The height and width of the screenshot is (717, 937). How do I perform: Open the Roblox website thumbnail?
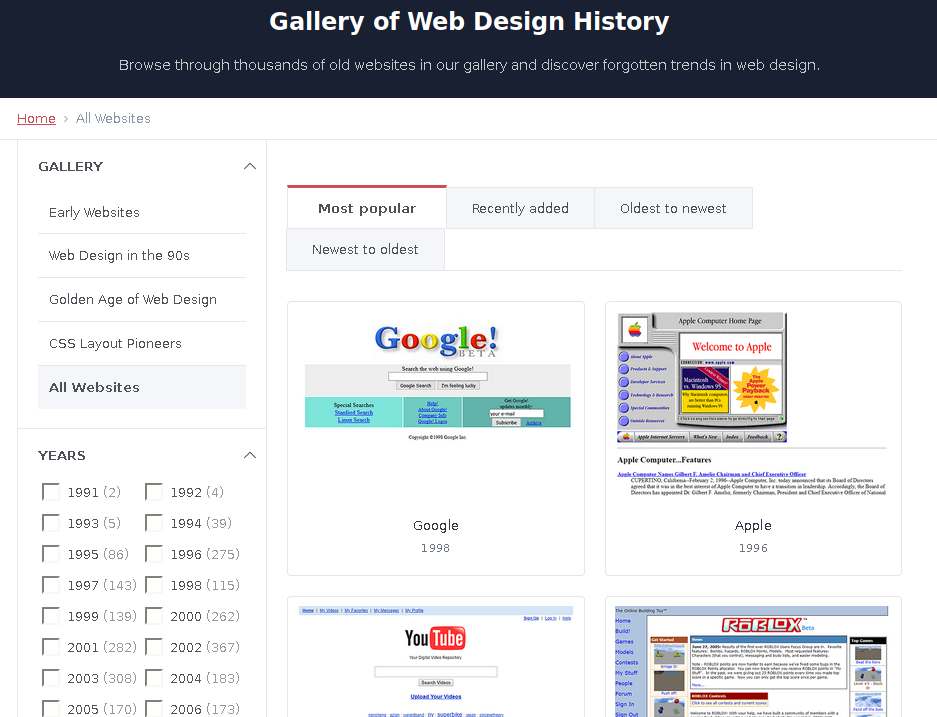pos(752,661)
